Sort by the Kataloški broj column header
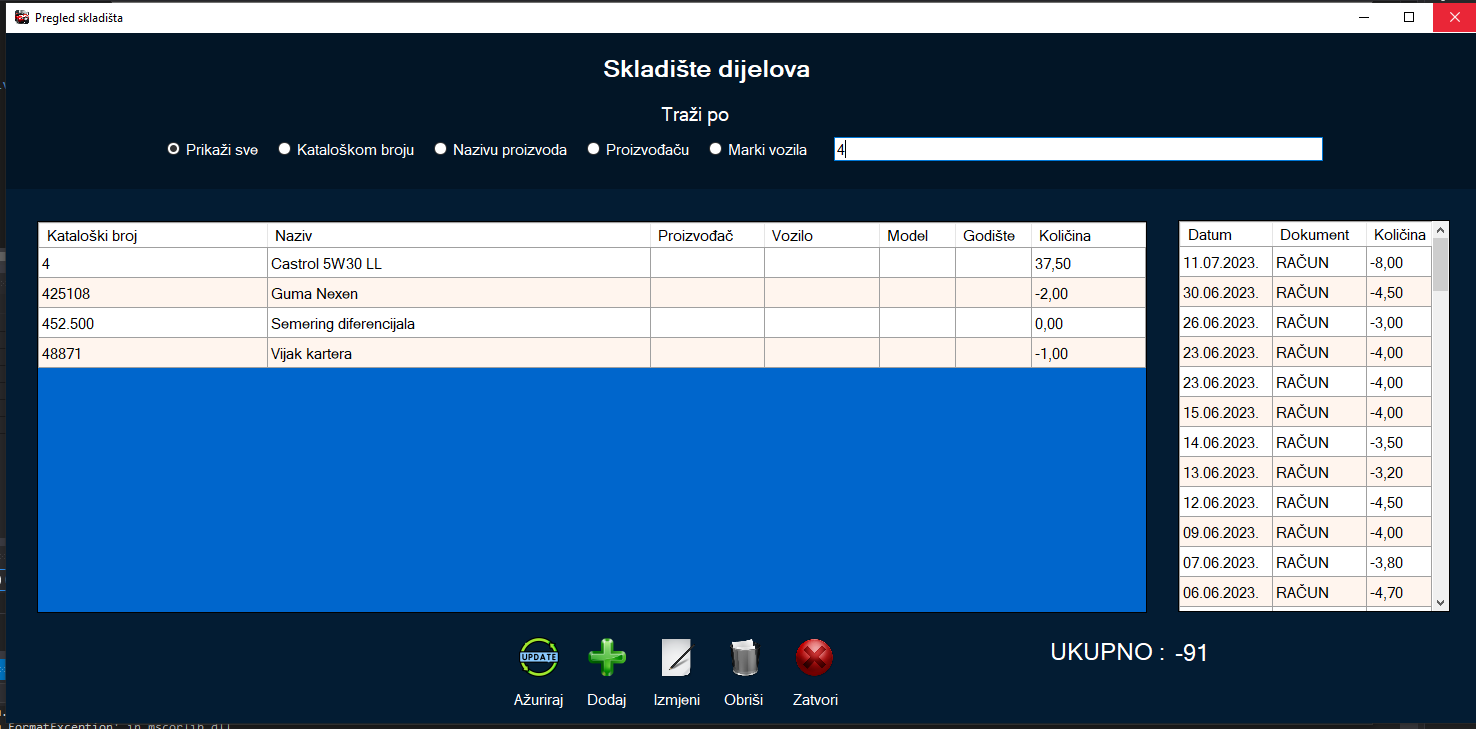Screen dimensions: 1476x729 coord(153,236)
